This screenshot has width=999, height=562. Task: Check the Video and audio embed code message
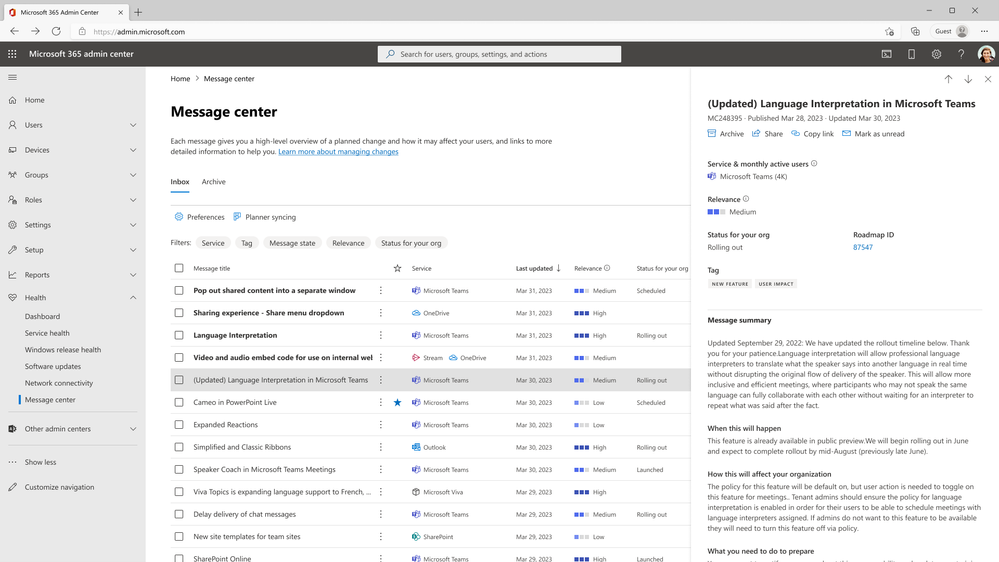click(179, 357)
